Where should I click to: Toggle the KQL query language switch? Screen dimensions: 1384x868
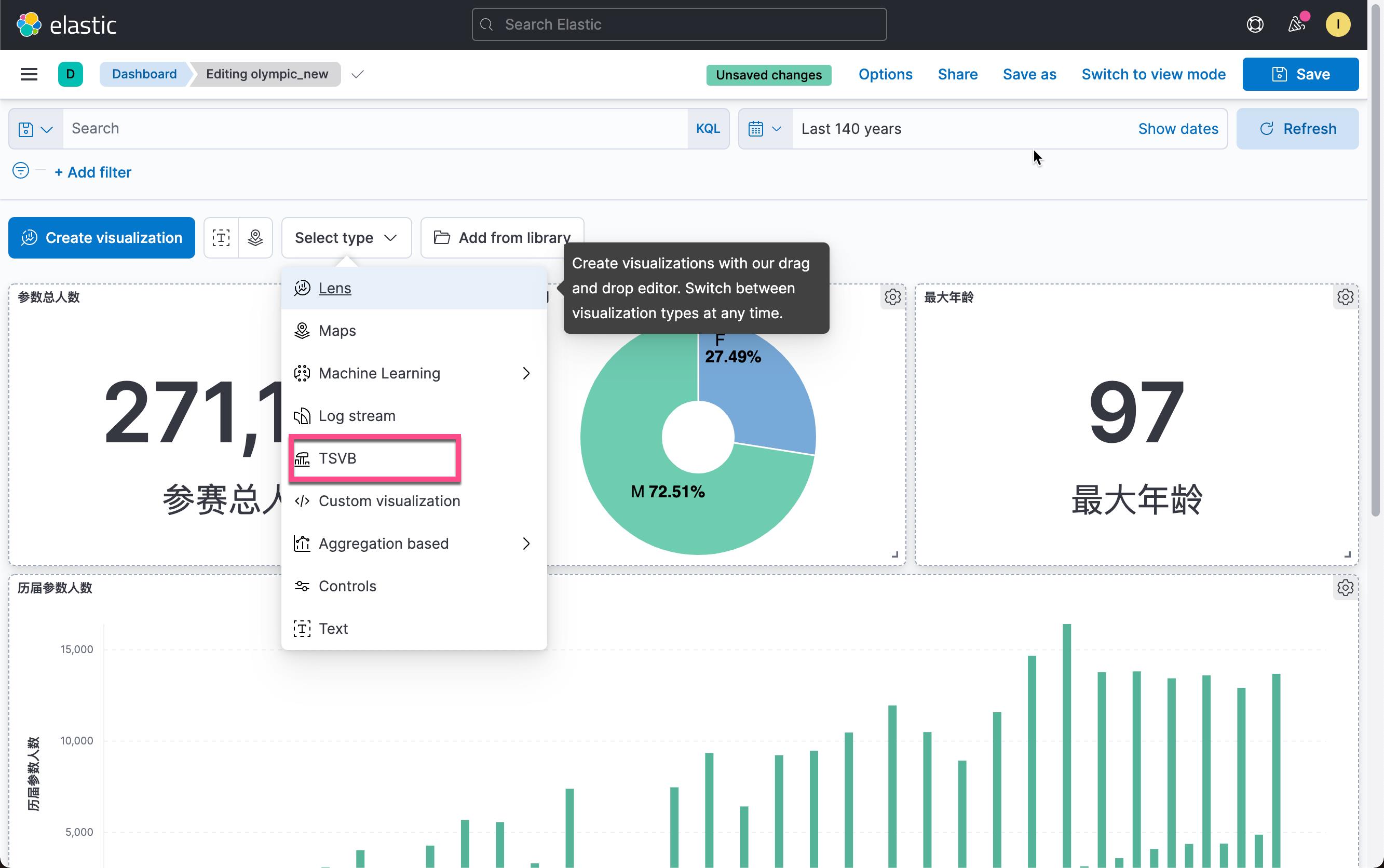click(708, 129)
